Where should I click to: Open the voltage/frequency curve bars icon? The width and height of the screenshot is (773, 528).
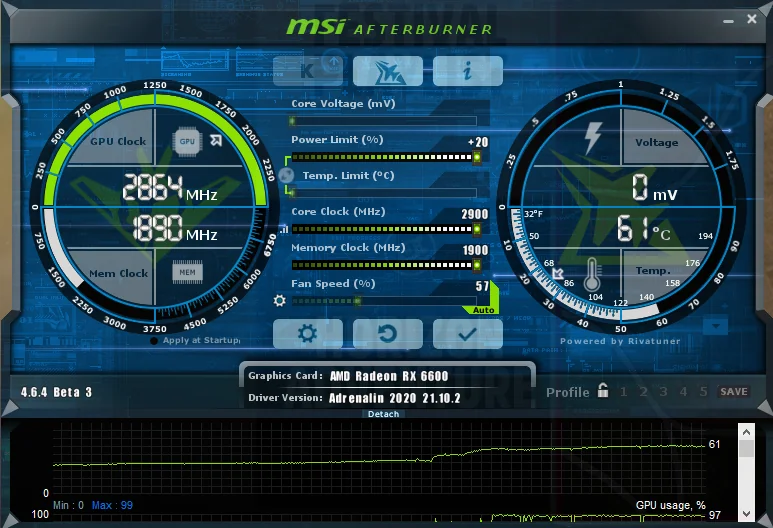click(284, 229)
